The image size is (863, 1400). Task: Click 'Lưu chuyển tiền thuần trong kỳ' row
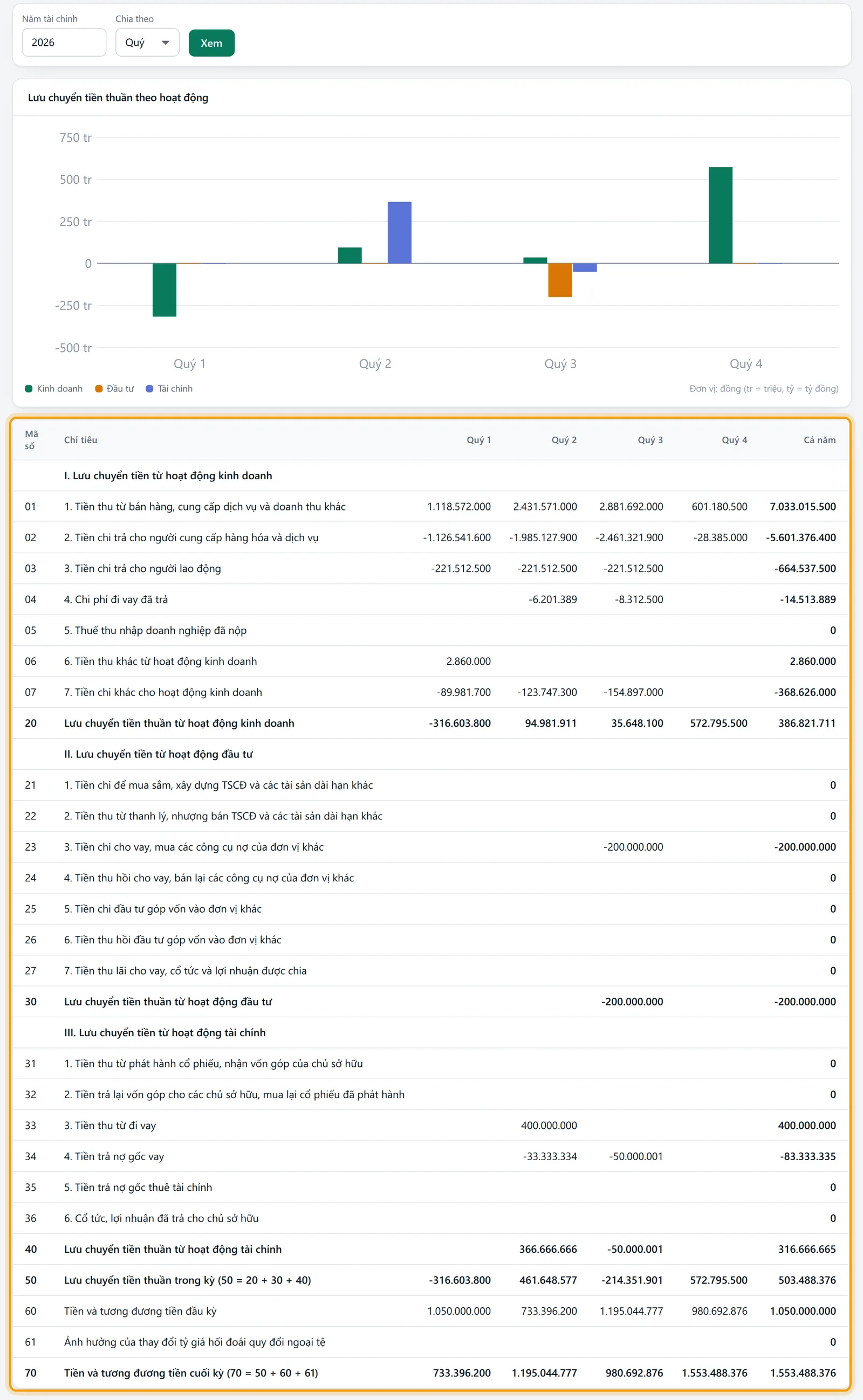point(430,1280)
